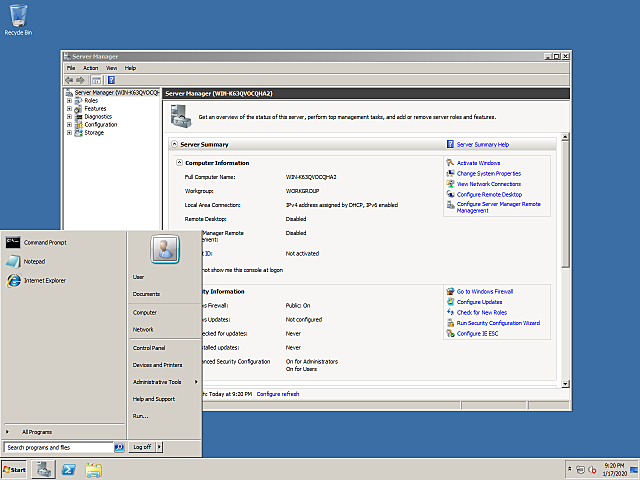This screenshot has width=640, height=480.
Task: Click the Windows Firewall icon
Action: [x=450, y=291]
